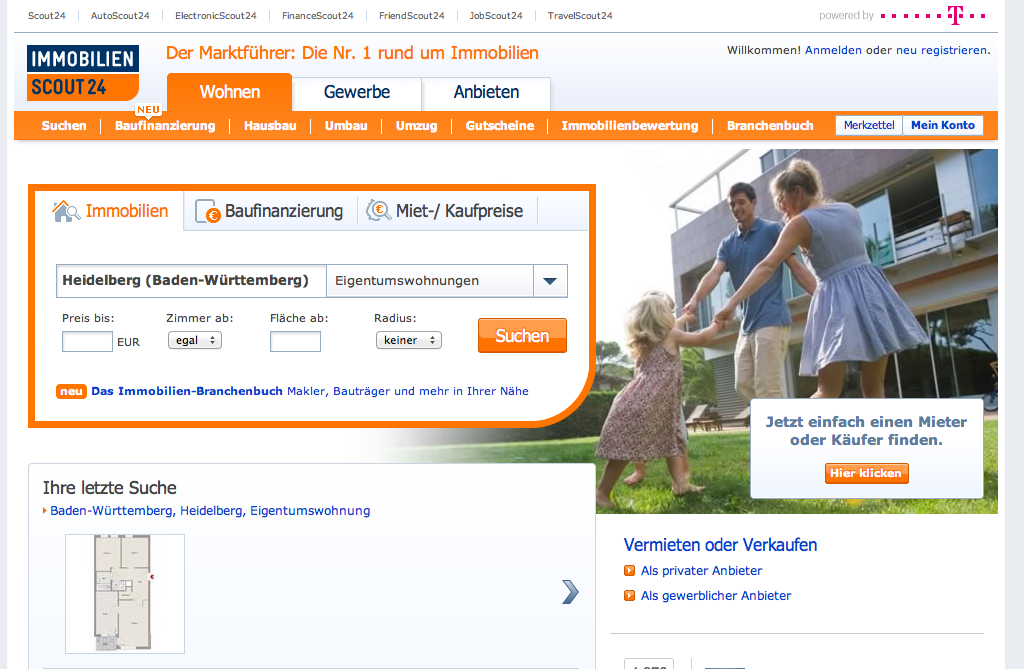The height and width of the screenshot is (669, 1024).
Task: Open the AutoScout24 top link
Action: click(120, 16)
